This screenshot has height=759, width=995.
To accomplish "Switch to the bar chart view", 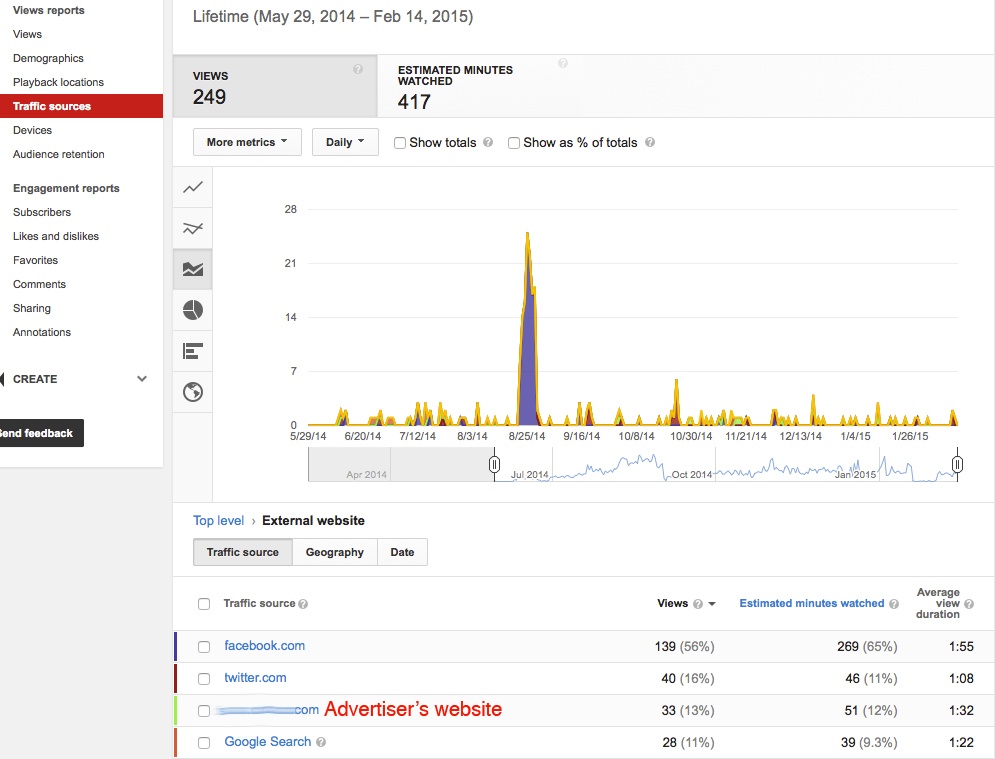I will [192, 350].
